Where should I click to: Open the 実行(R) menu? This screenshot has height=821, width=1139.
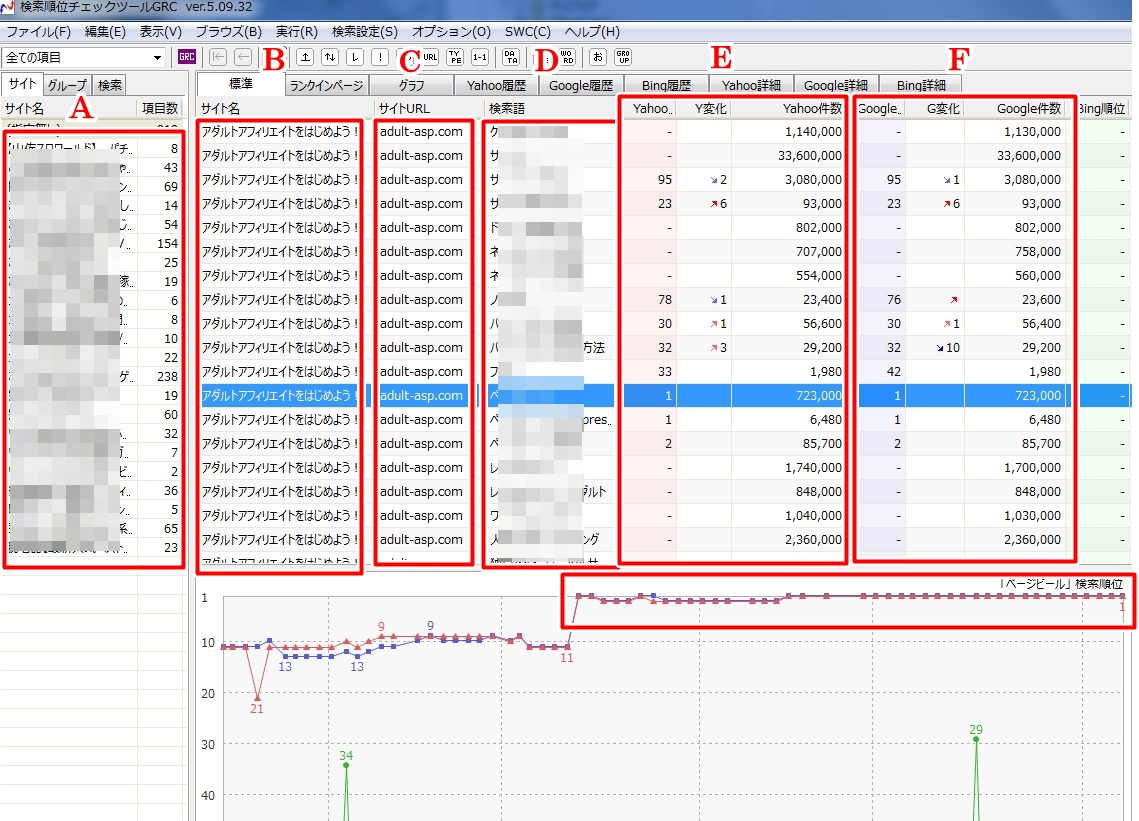coord(296,31)
